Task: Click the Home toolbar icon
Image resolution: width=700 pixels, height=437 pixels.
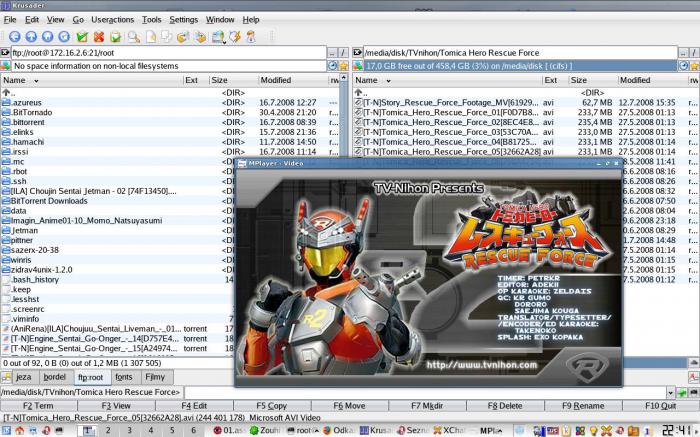Action: [47, 37]
